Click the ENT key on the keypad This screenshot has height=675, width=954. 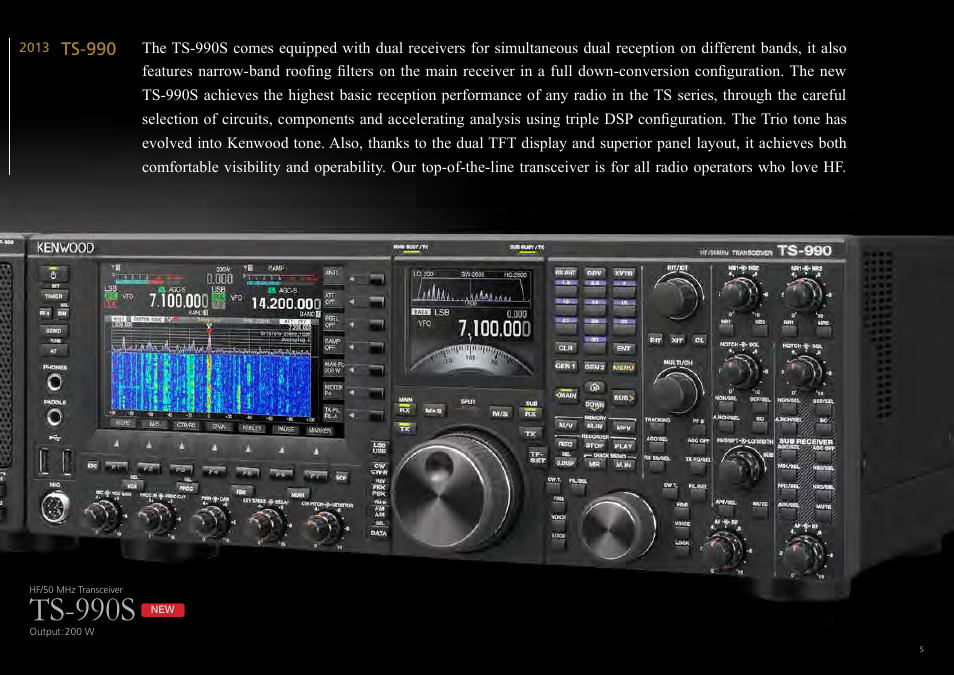(624, 349)
